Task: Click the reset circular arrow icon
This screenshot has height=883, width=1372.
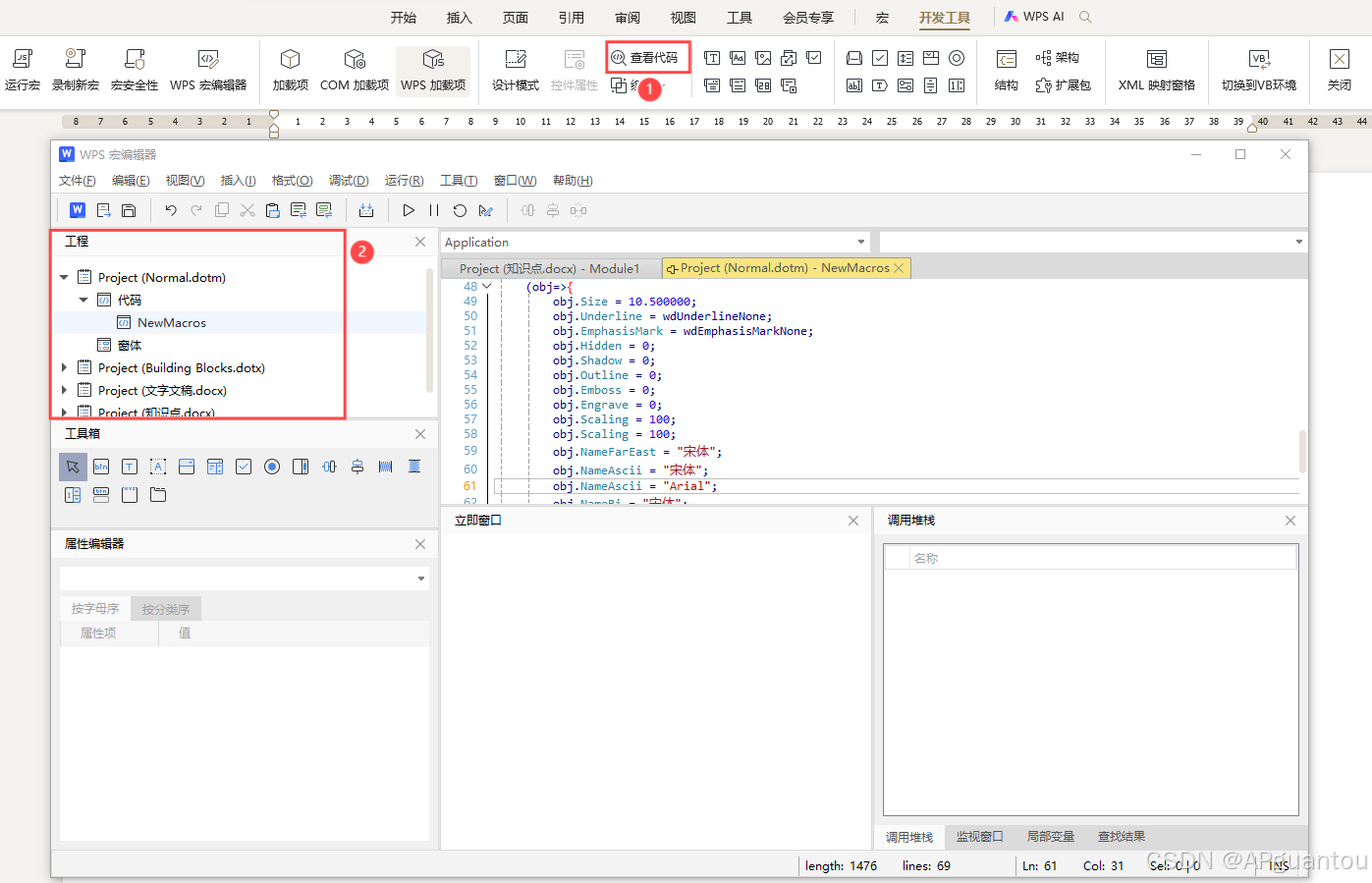Action: pyautogui.click(x=460, y=210)
